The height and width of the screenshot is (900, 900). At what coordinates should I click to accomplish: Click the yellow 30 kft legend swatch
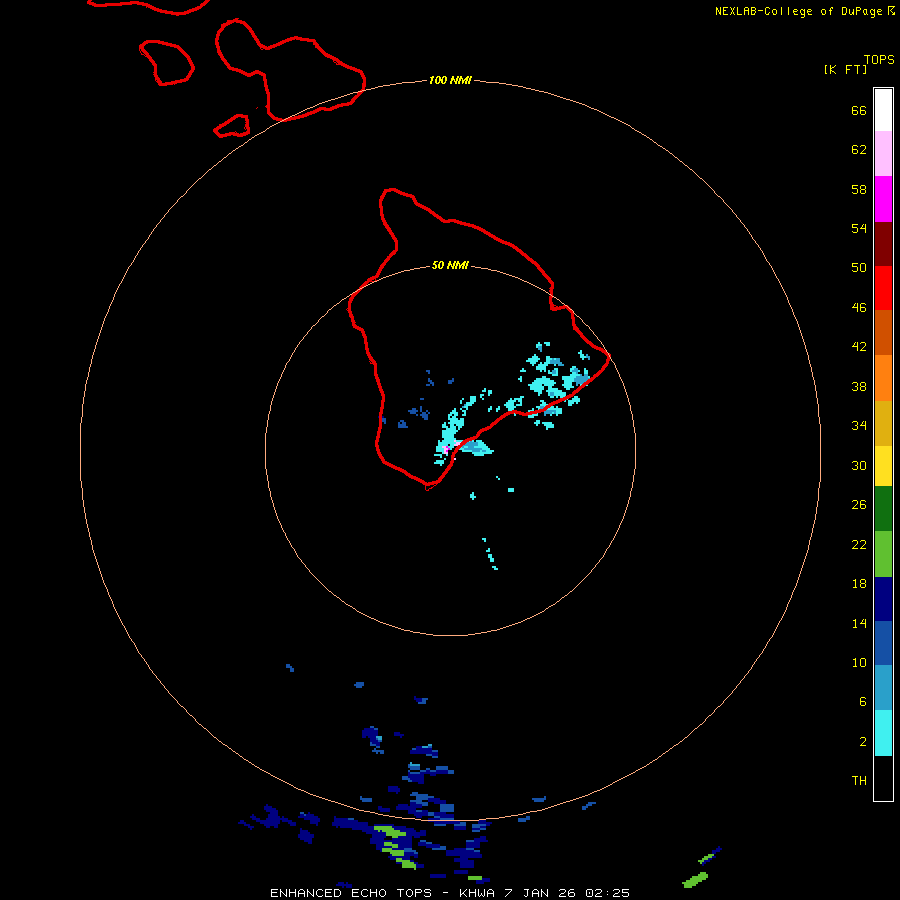click(x=883, y=465)
